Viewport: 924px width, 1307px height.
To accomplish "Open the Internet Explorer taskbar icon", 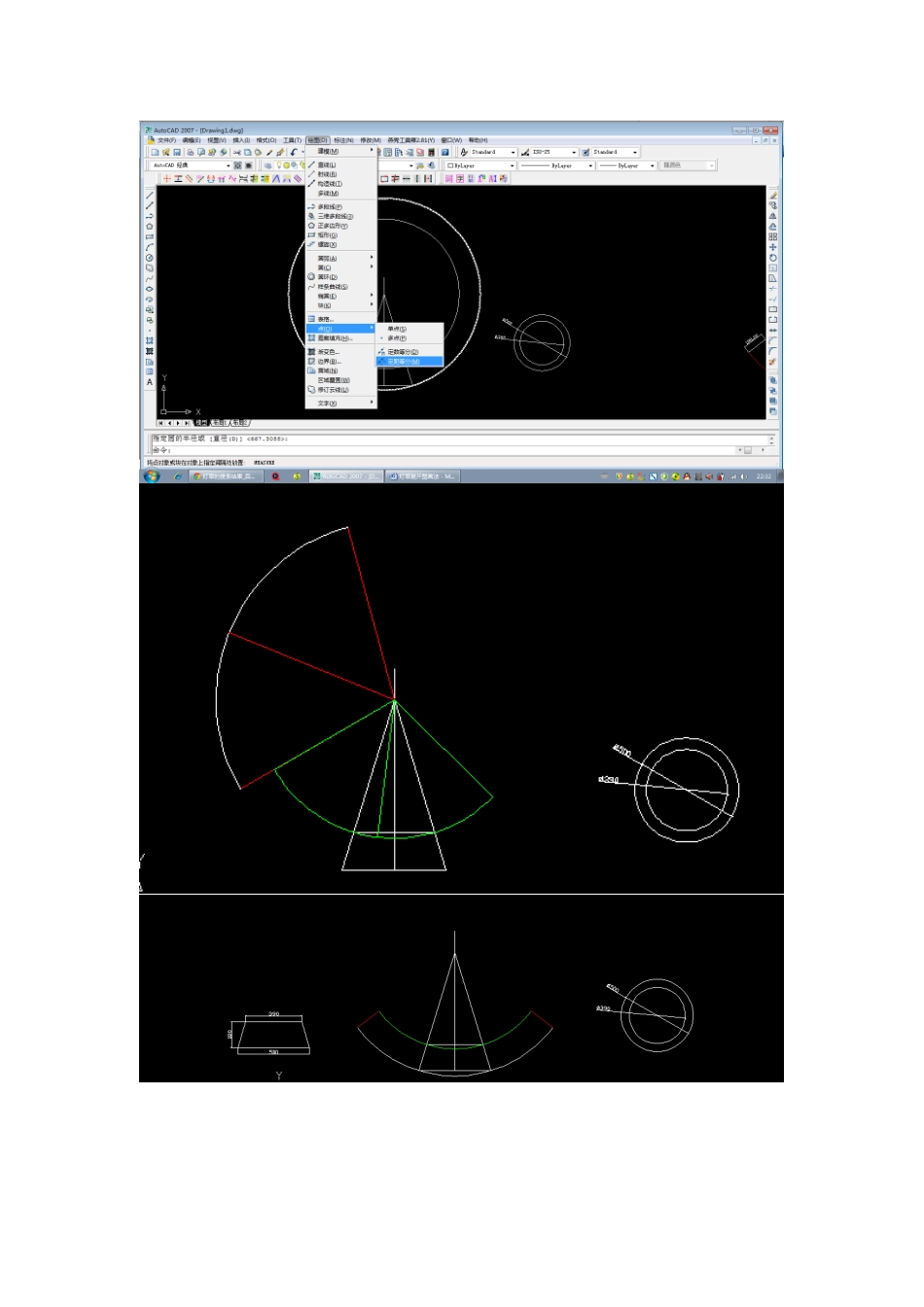I will click(x=178, y=477).
